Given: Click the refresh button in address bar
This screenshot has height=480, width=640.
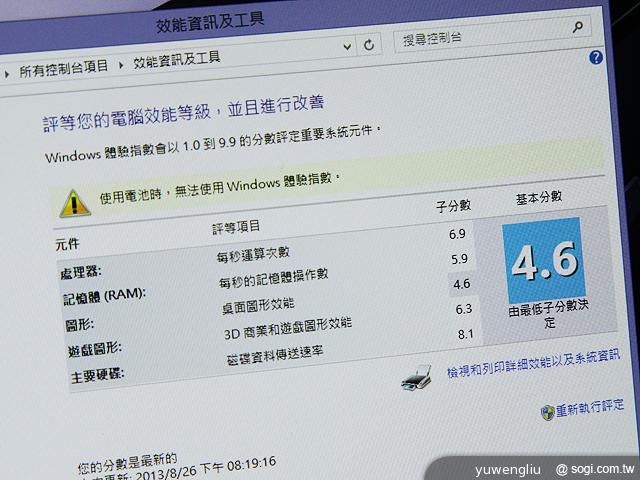Looking at the screenshot, I should click(369, 44).
